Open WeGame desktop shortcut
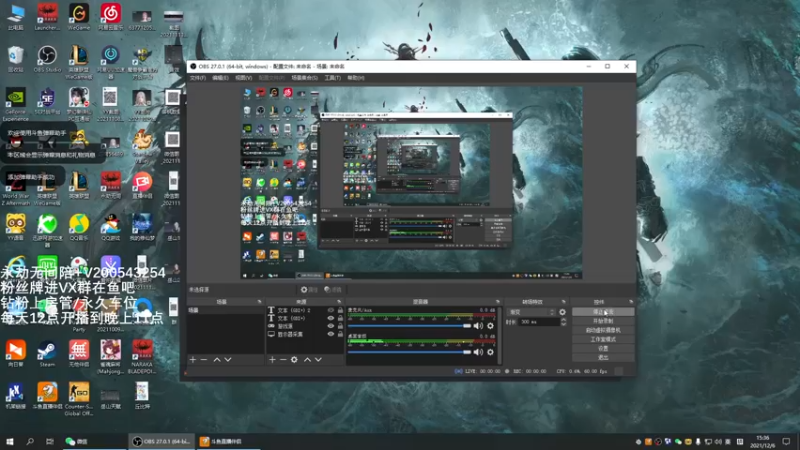Screen dimensions: 800x450 tap(79, 17)
